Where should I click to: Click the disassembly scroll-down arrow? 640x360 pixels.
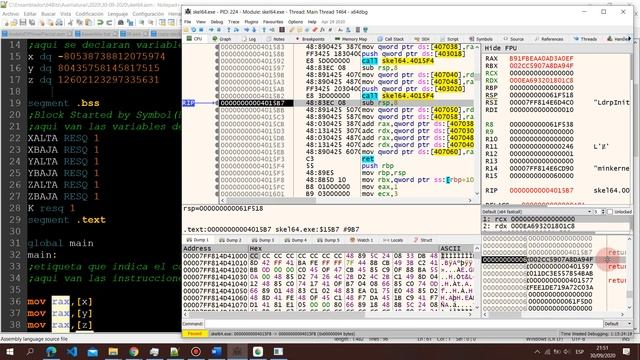point(477,193)
